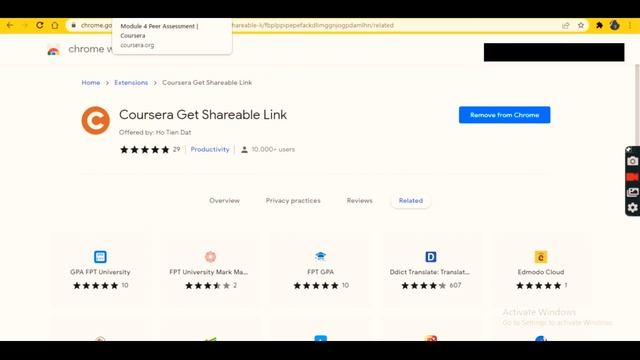Screen dimensions: 640x360
Task: Switch to Privacy practices tab
Action: [293, 201]
